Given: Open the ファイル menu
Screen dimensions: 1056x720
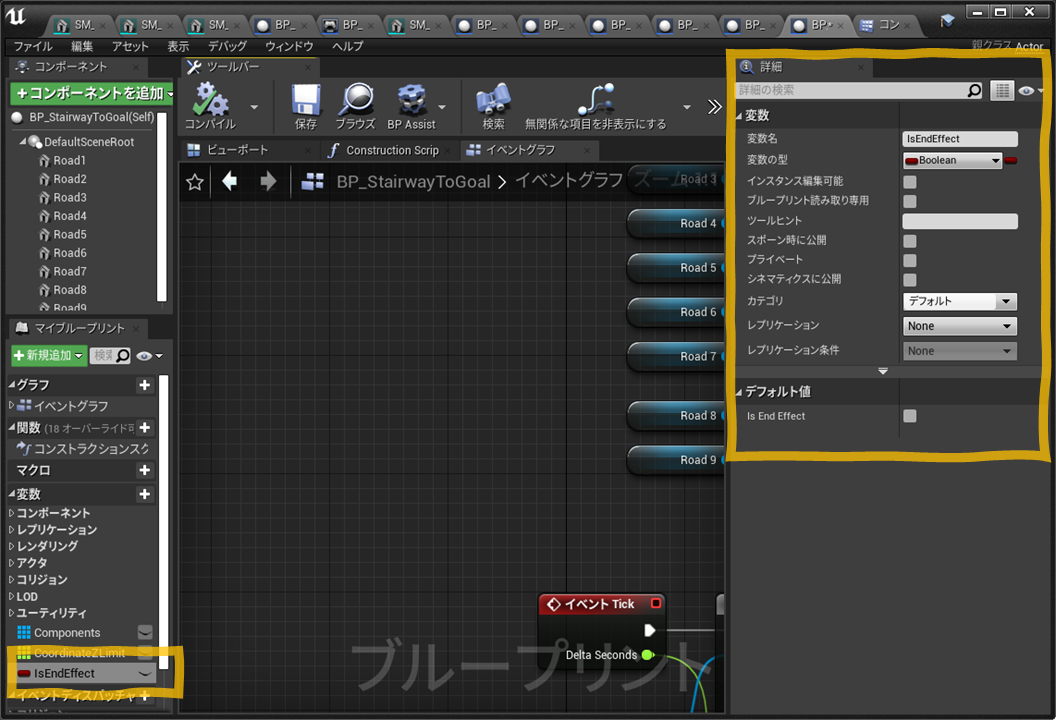Looking at the screenshot, I should click(32, 47).
